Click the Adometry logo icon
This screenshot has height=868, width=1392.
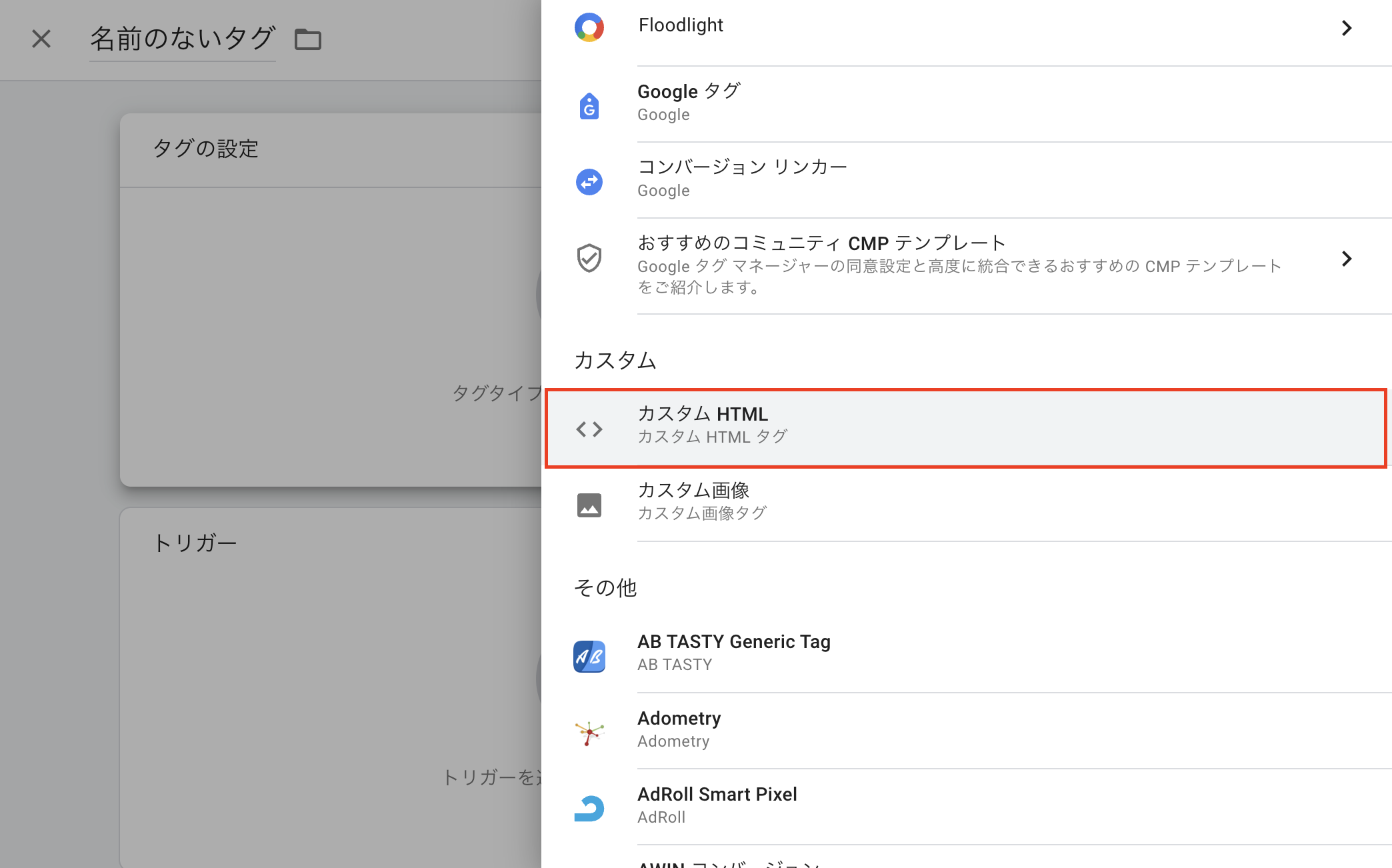click(589, 733)
